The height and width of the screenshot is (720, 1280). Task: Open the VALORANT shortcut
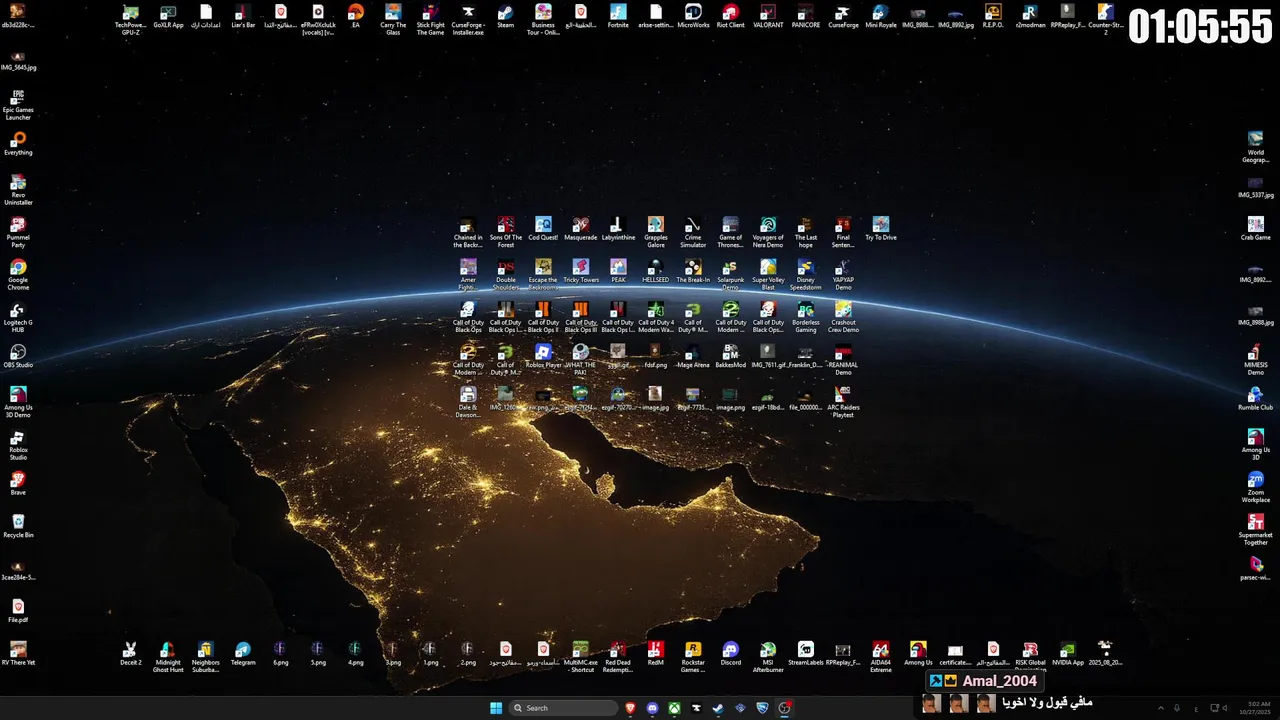[768, 16]
